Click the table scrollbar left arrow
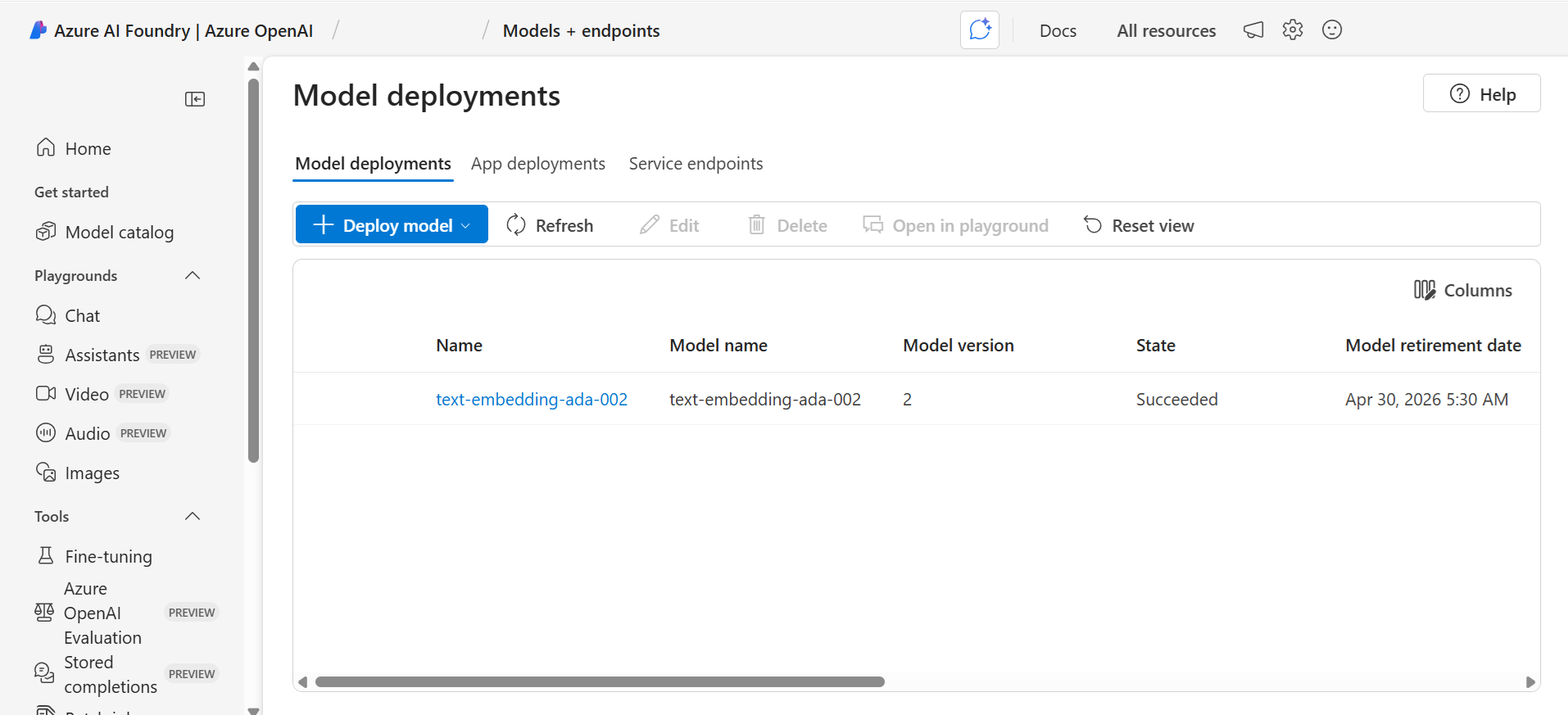This screenshot has width=1568, height=715. pyautogui.click(x=303, y=681)
